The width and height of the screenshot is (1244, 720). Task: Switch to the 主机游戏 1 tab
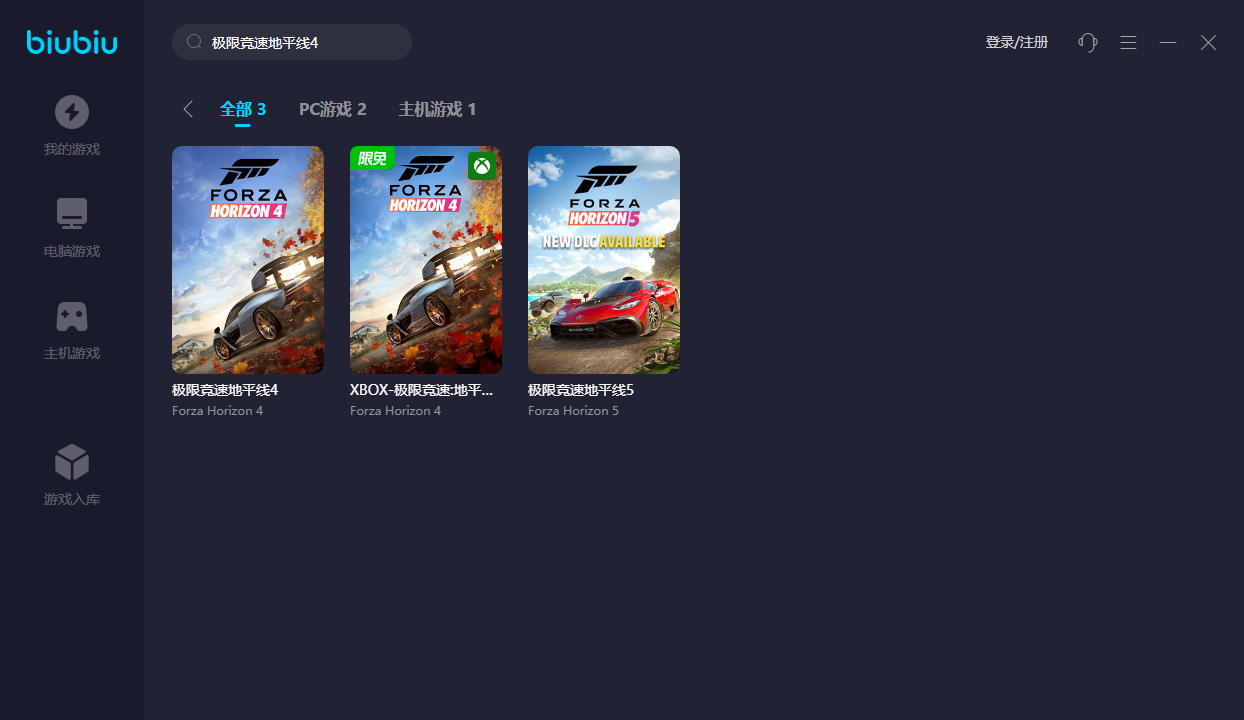point(437,109)
